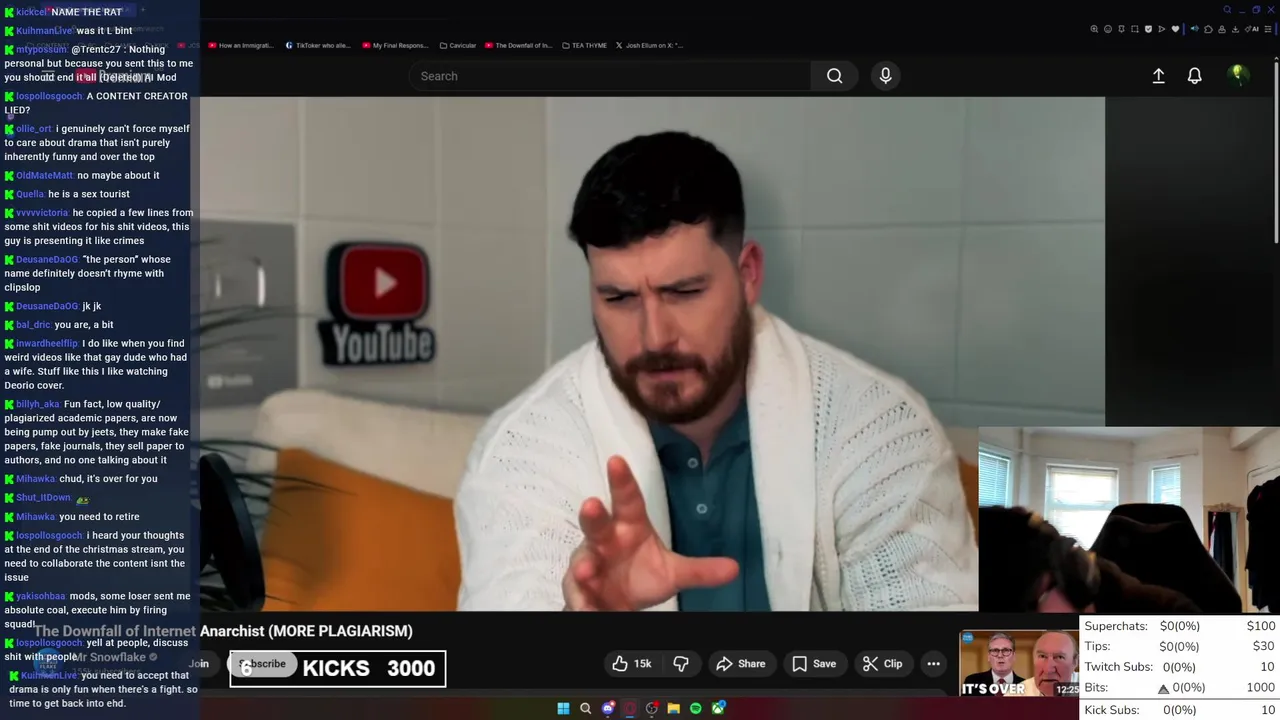Click the heart bookmark icon in toolbar
The height and width of the screenshot is (720, 1280).
pyautogui.click(x=1175, y=29)
